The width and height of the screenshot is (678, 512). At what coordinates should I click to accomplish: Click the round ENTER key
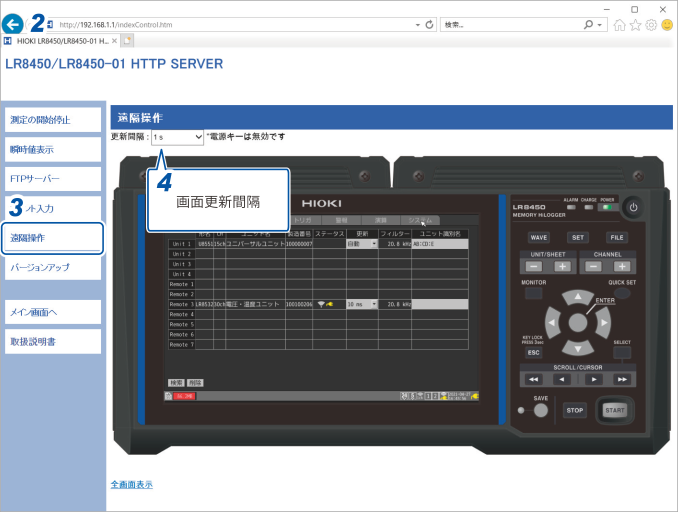(x=578, y=323)
